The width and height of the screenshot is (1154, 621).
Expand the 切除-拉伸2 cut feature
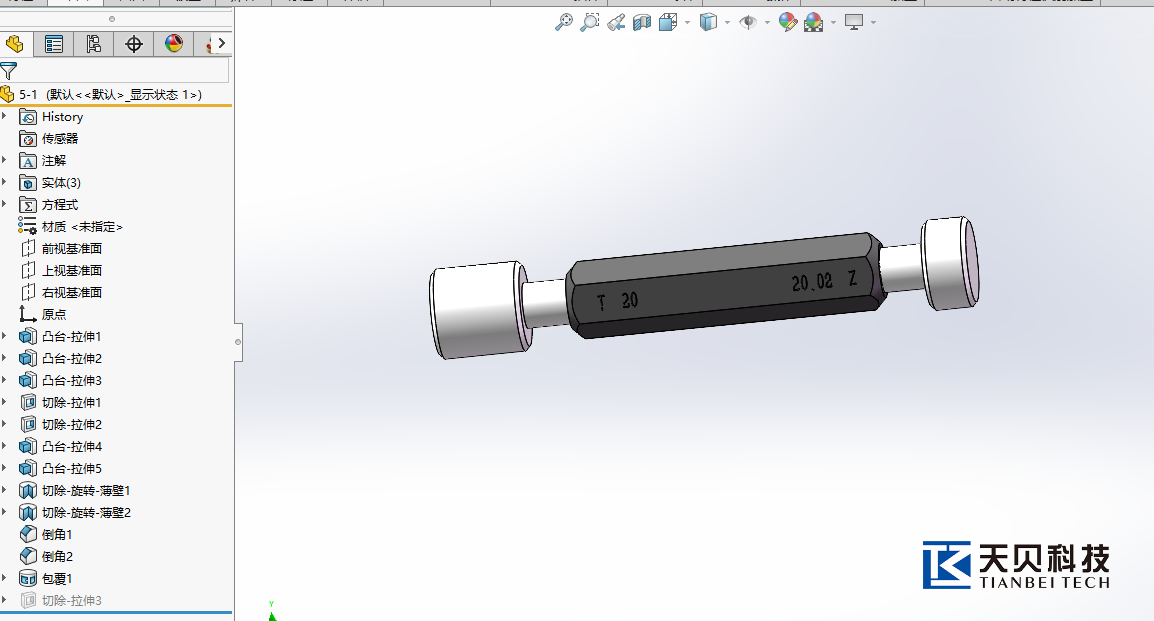tap(4, 425)
